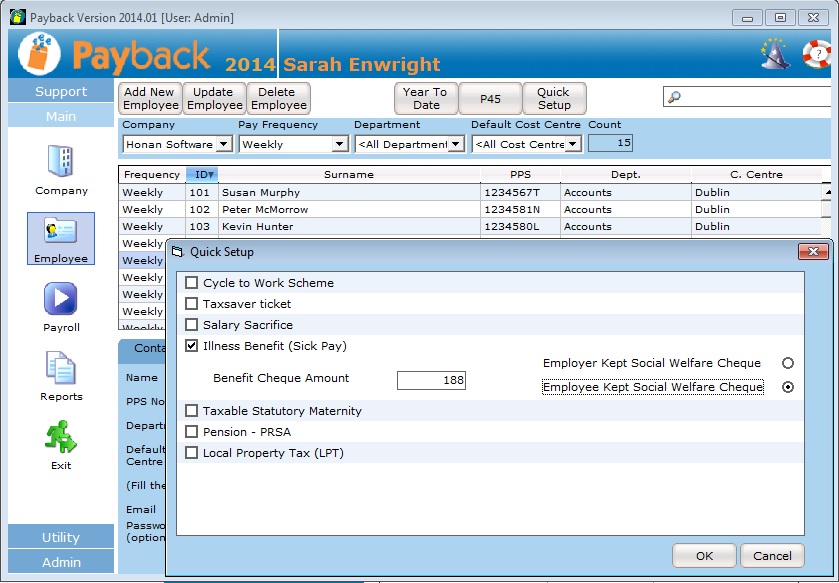Screen dimensions: 839x583
Task: Tick the Local Property Tax (LPT) checkbox
Action: click(192, 453)
